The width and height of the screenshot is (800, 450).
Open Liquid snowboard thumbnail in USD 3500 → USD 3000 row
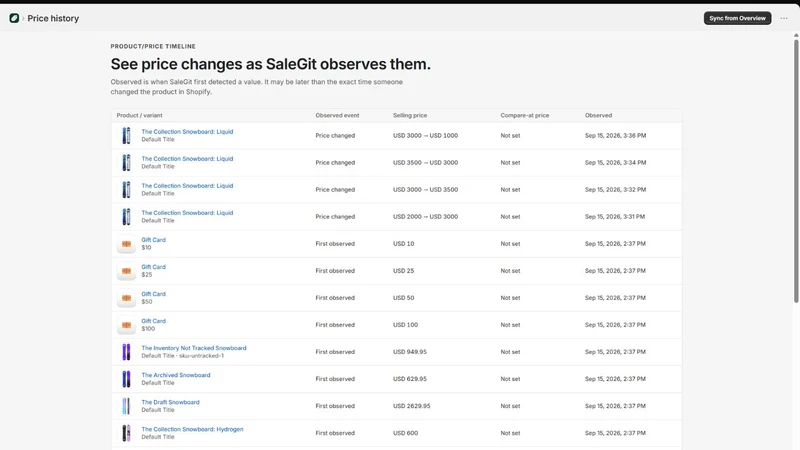126,163
